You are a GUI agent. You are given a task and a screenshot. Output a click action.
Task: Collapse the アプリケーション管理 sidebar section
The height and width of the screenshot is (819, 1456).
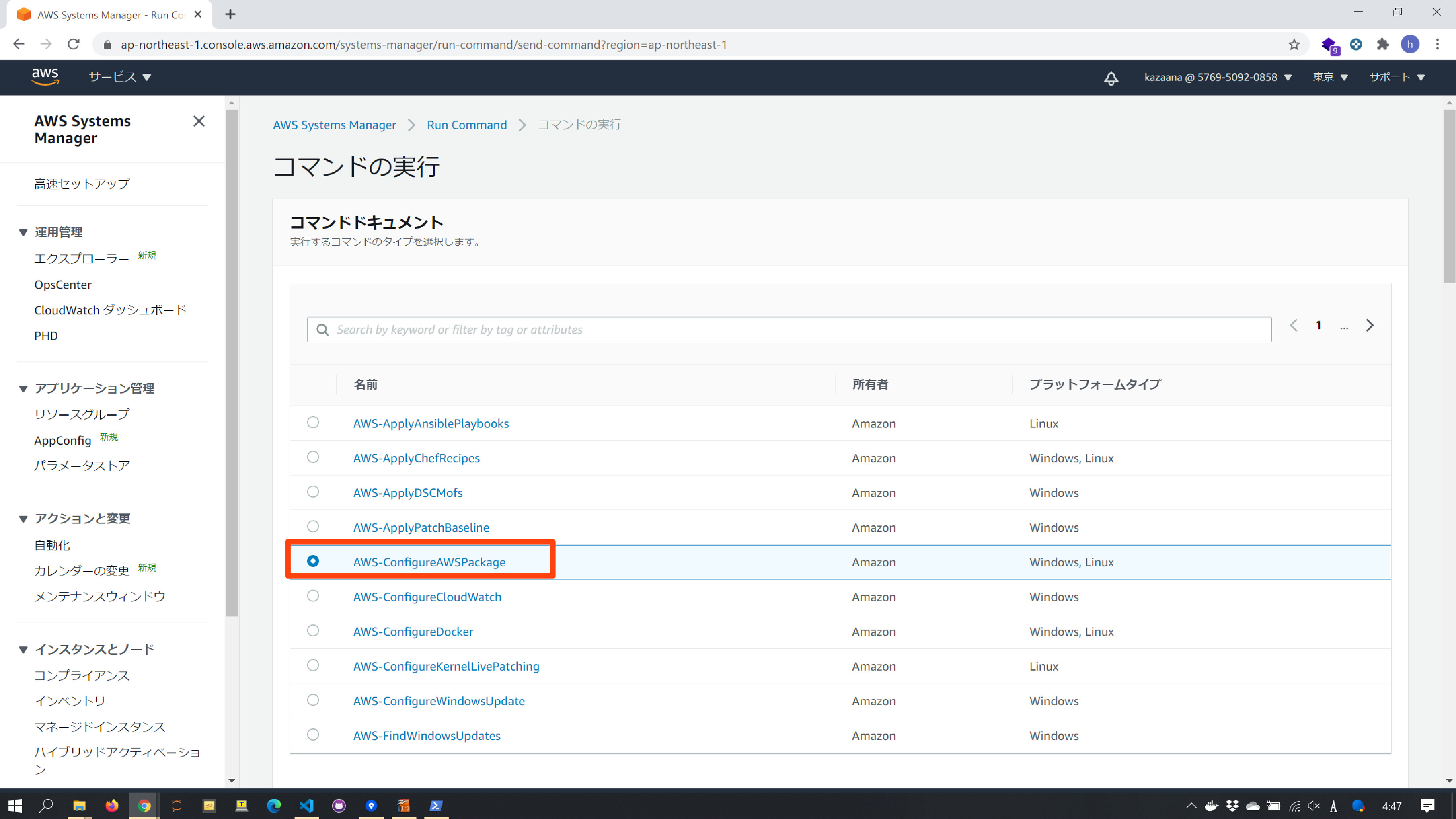pyautogui.click(x=23, y=388)
